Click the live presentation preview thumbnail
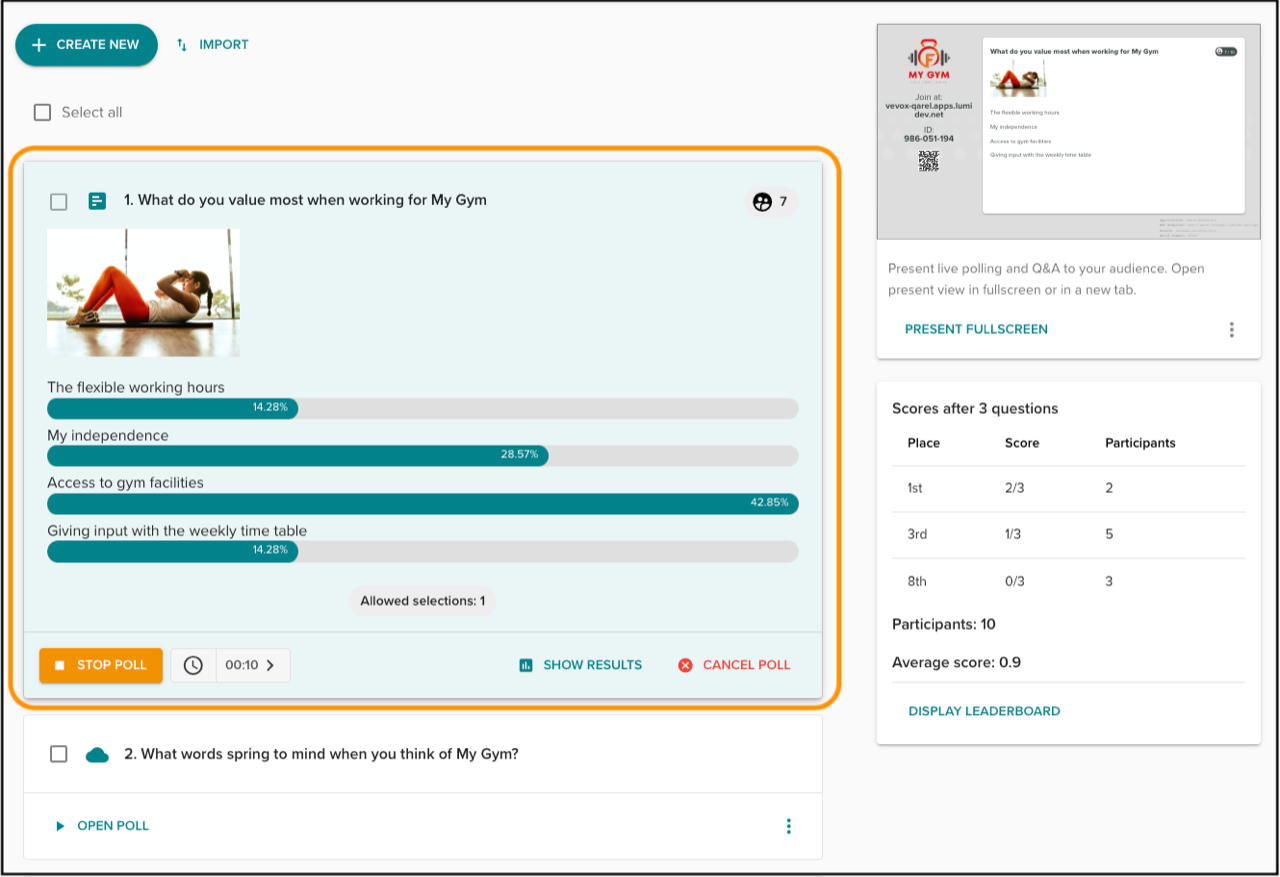This screenshot has height=877, width=1280. point(1068,131)
